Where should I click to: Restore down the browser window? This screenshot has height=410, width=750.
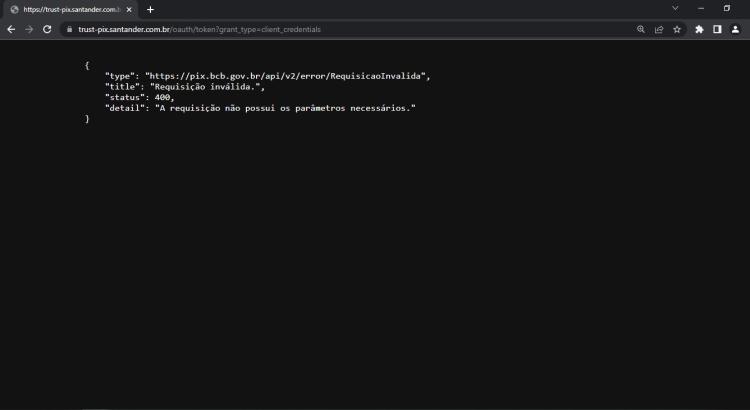[727, 8]
